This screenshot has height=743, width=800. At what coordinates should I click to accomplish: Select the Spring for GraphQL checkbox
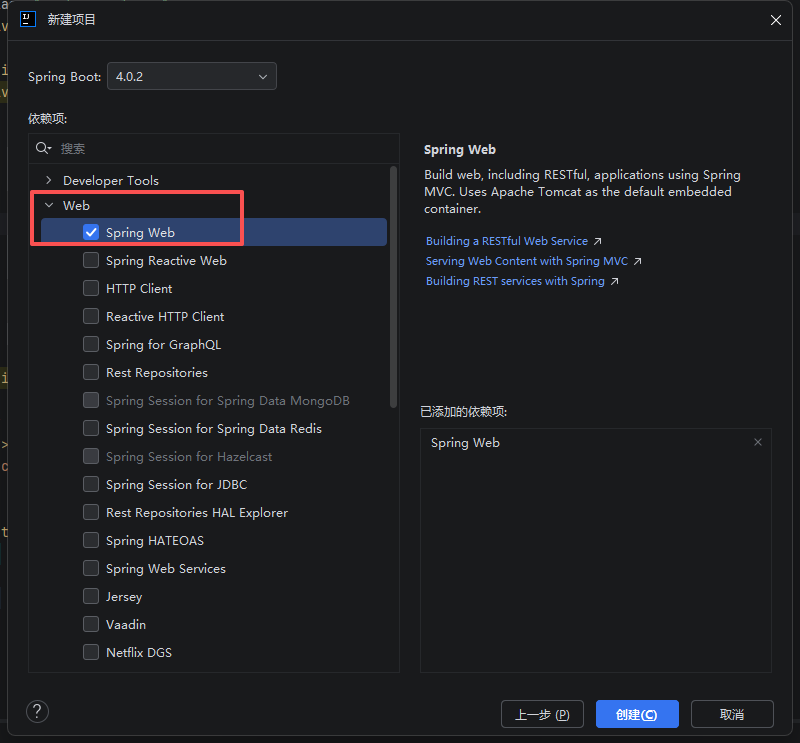pos(91,344)
